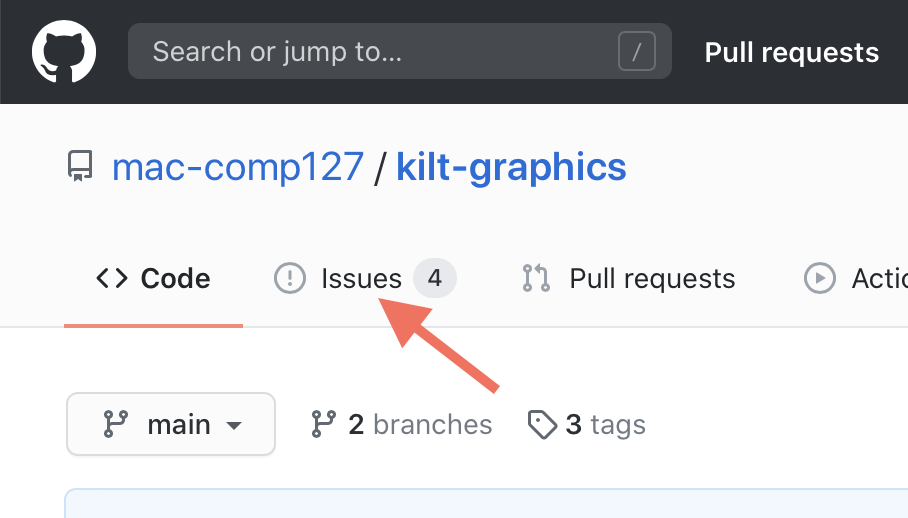Click the repository book icon
Viewport: 908px width, 518px height.
pyautogui.click(x=80, y=167)
